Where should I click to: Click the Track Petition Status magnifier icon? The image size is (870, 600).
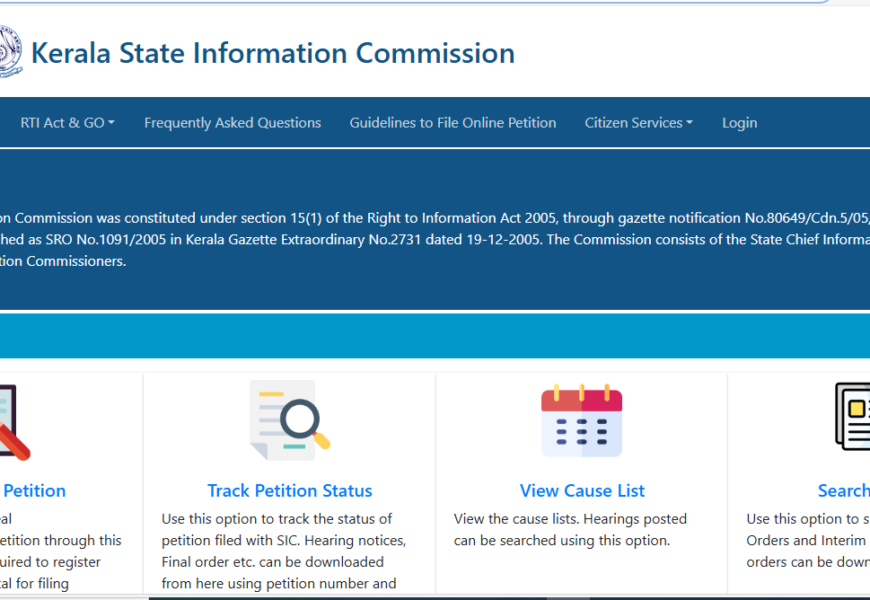(289, 420)
